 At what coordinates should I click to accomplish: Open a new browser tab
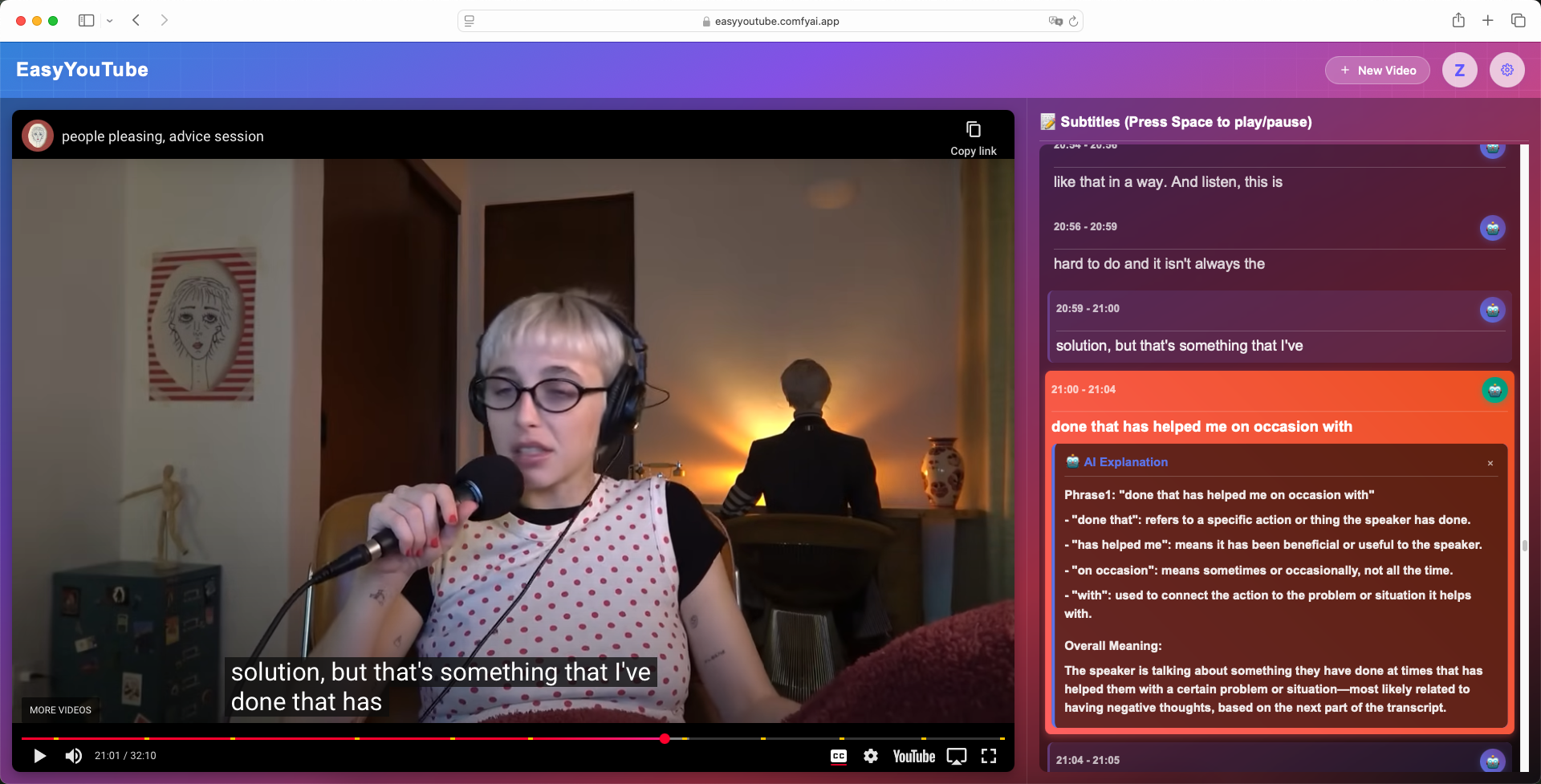pos(1488,20)
